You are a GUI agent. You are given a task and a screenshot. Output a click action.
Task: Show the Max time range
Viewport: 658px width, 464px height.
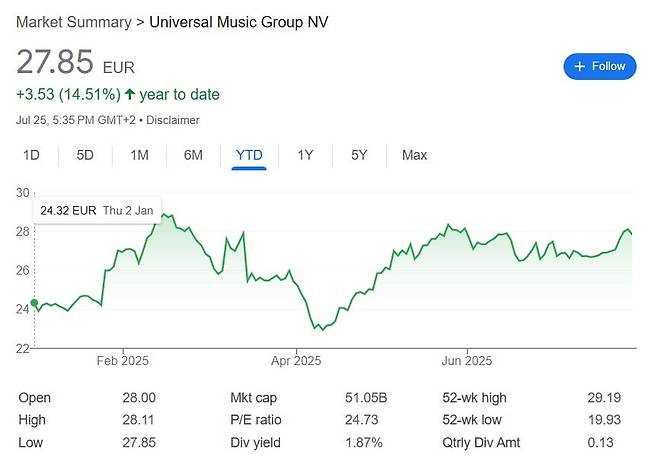click(414, 155)
